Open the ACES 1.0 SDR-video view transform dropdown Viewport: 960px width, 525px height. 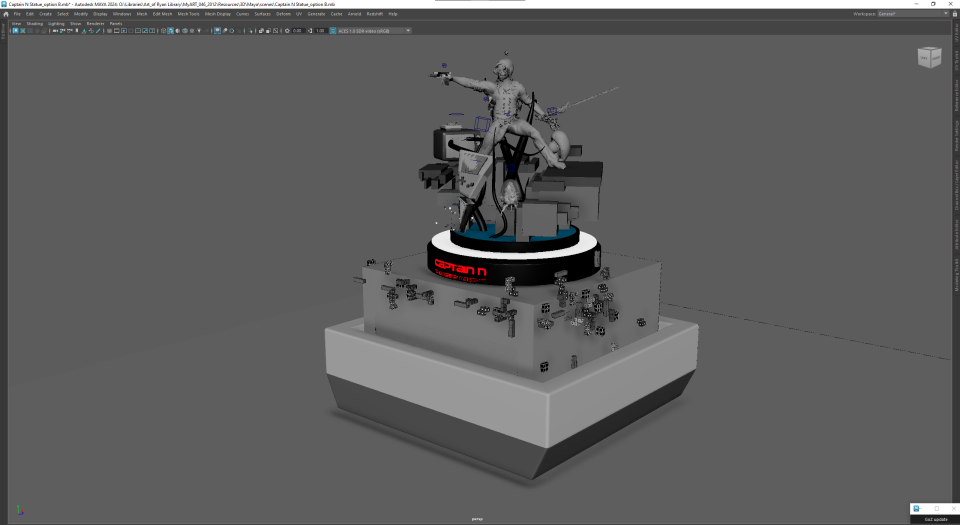(x=374, y=31)
